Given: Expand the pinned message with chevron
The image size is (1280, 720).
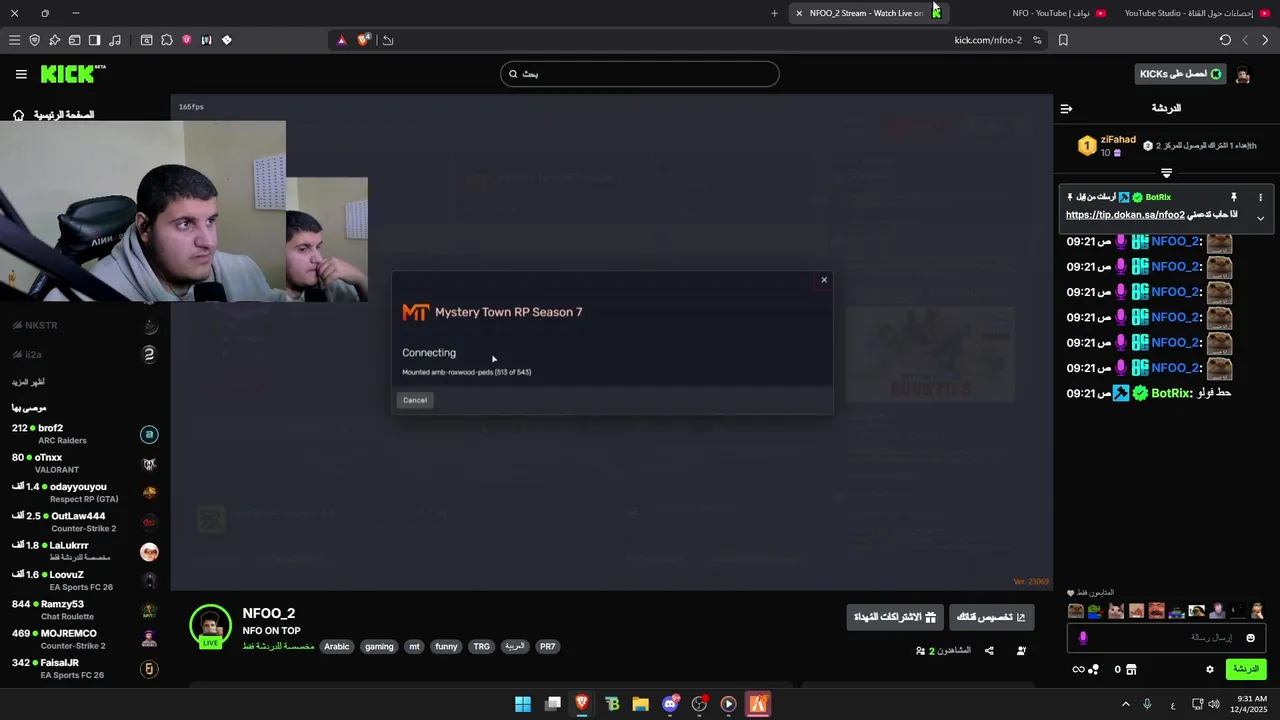Looking at the screenshot, I should 1260,218.
